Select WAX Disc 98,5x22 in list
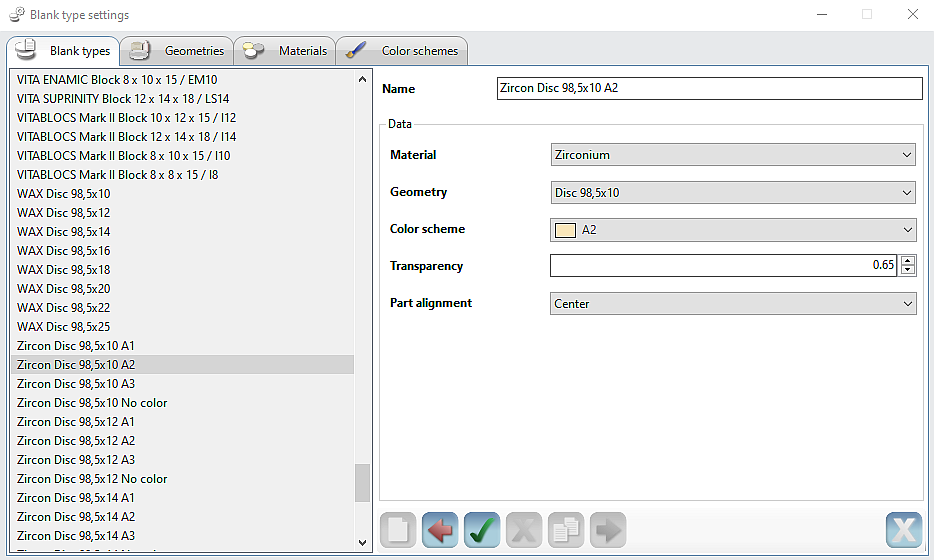934x560 pixels. [x=182, y=308]
